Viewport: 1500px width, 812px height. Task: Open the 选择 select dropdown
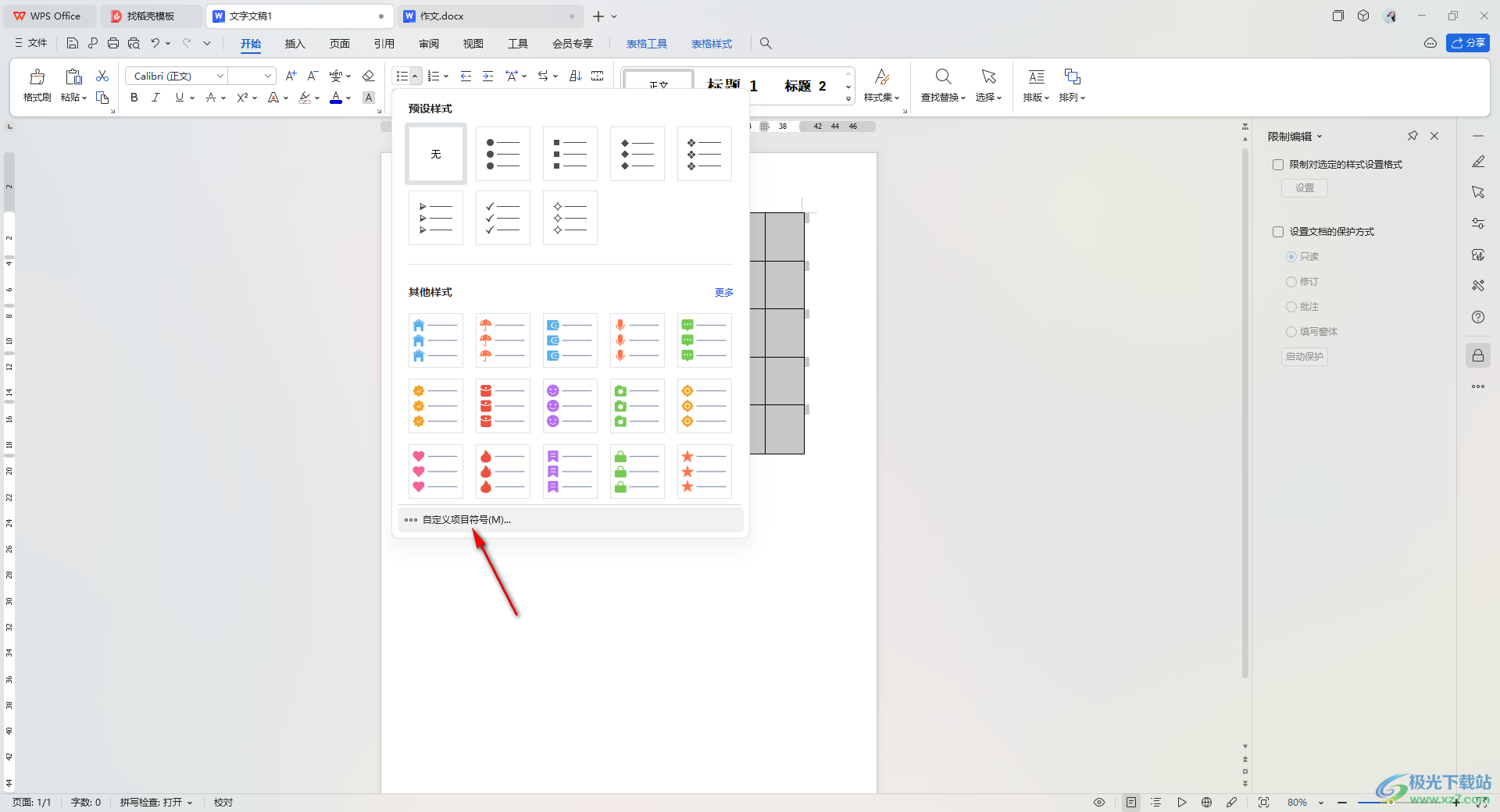click(x=989, y=98)
